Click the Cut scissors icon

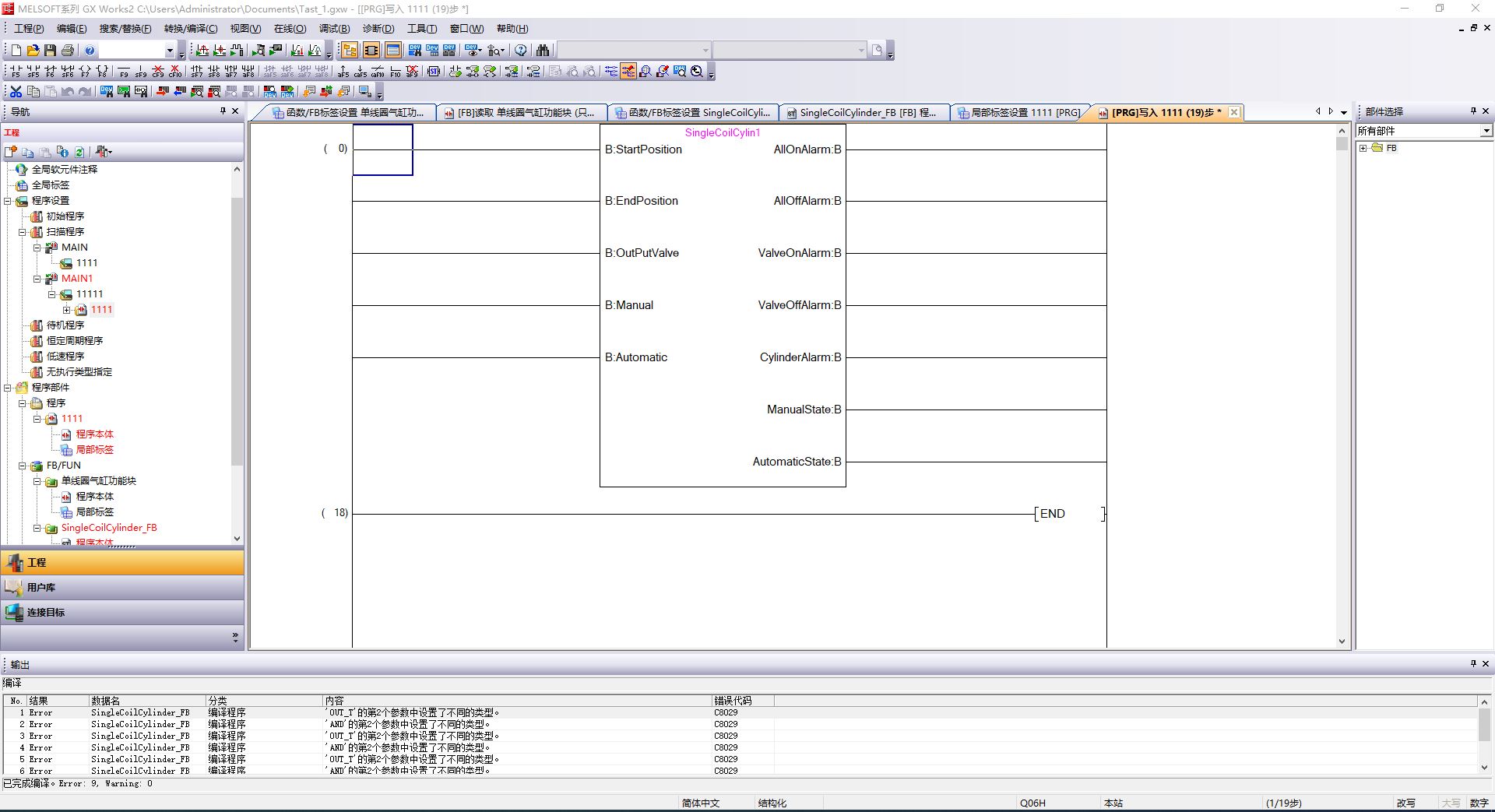click(x=16, y=92)
